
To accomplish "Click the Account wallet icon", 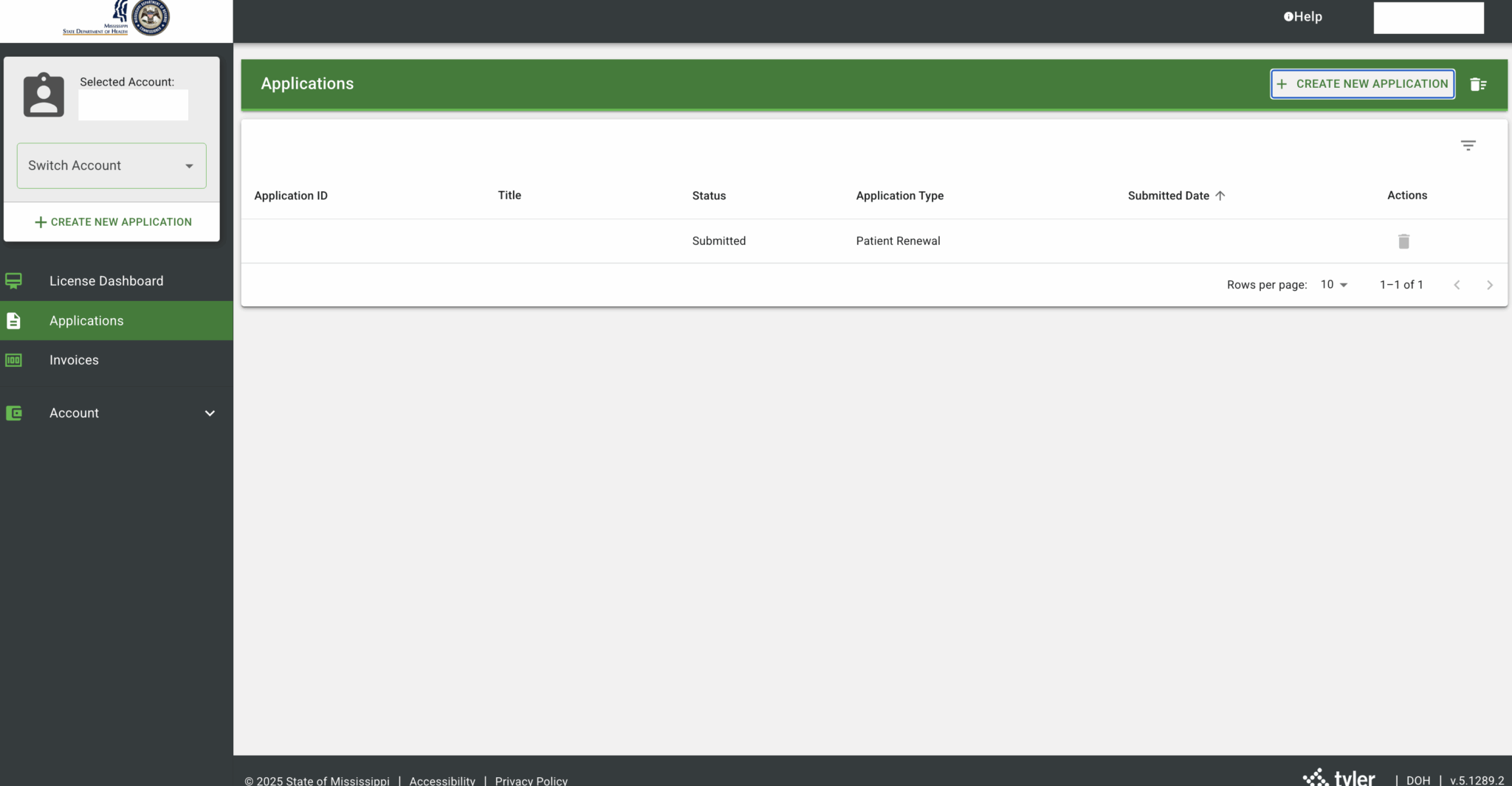I will click(14, 413).
